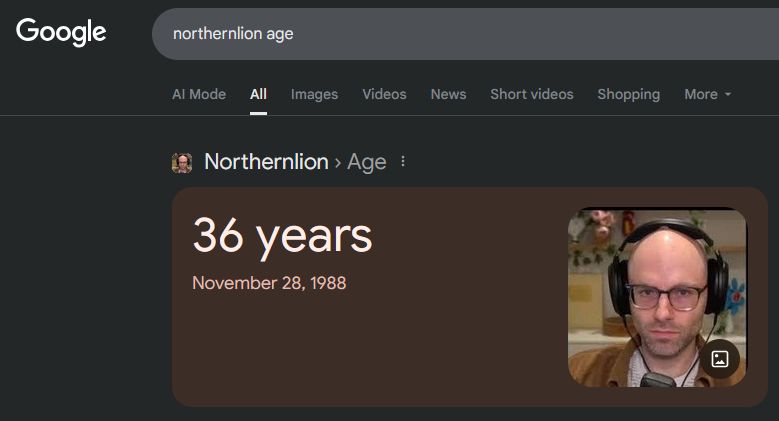Open the Northernlion heading link
779x421 pixels.
pos(266,162)
